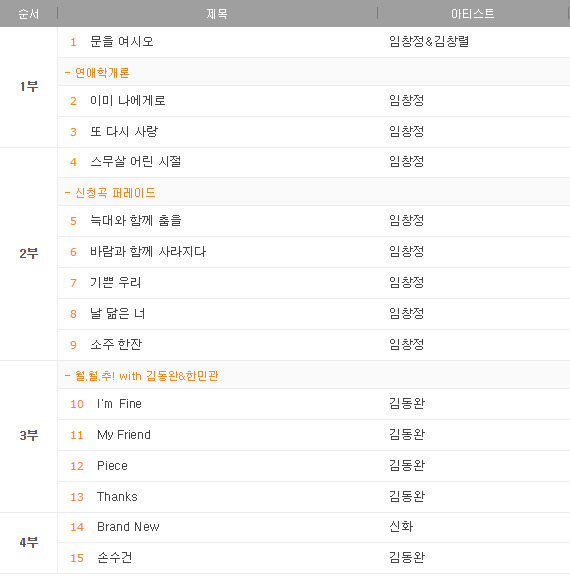Click the title 스무살 어린 시절

click(x=135, y=162)
